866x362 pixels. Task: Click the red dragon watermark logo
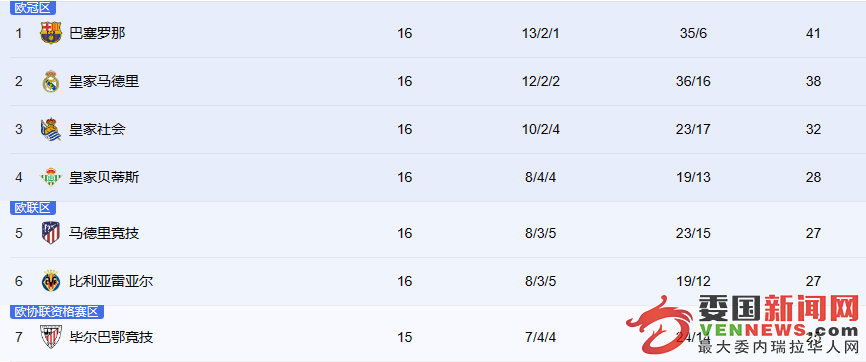tap(659, 325)
